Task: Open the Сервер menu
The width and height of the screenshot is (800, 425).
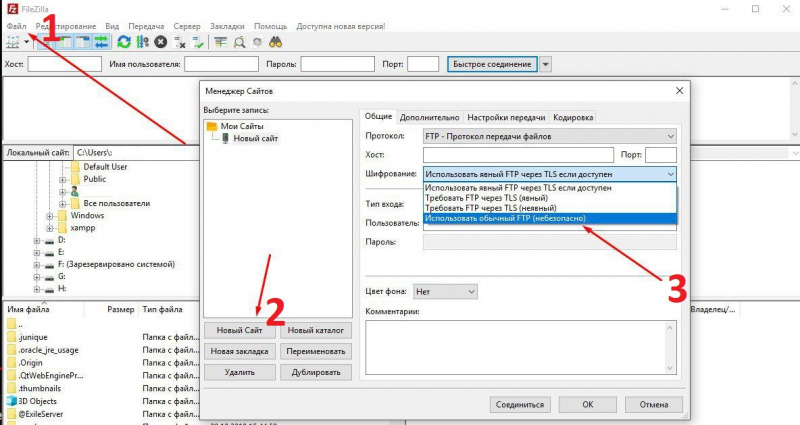Action: [x=187, y=26]
